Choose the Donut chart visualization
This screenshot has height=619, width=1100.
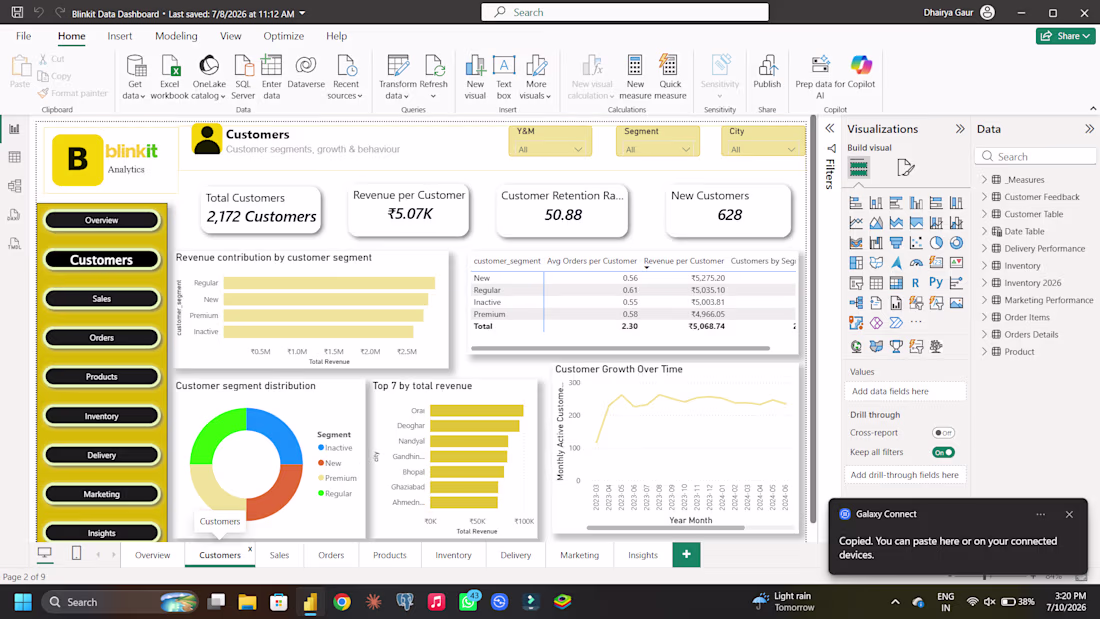point(956,243)
